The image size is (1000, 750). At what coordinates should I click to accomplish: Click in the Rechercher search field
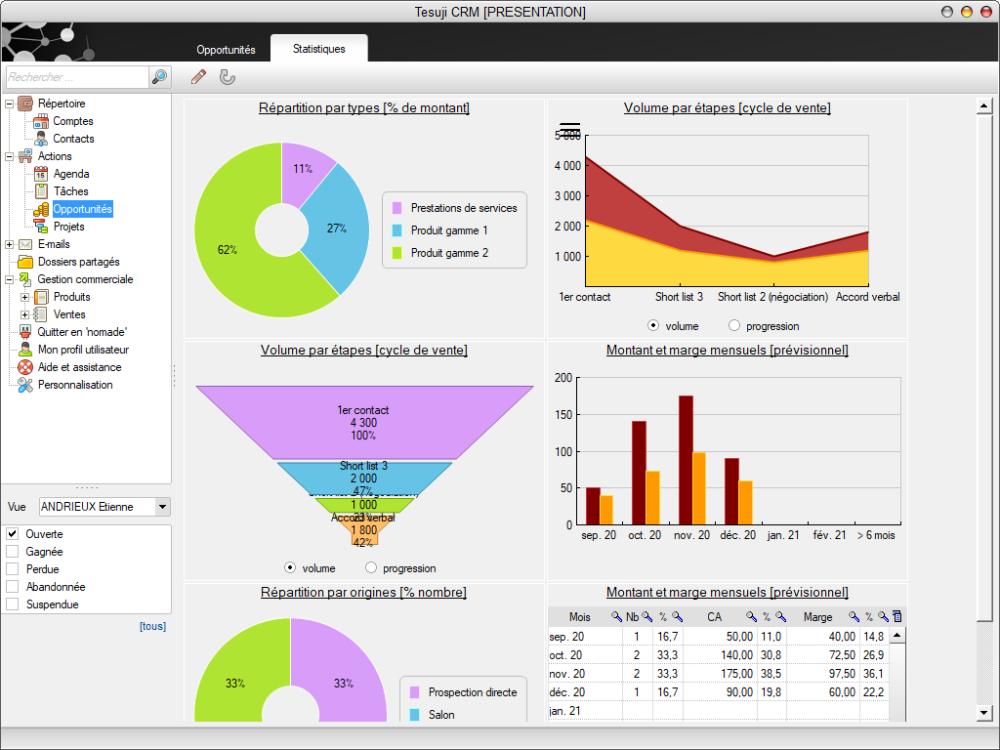[x=76, y=77]
